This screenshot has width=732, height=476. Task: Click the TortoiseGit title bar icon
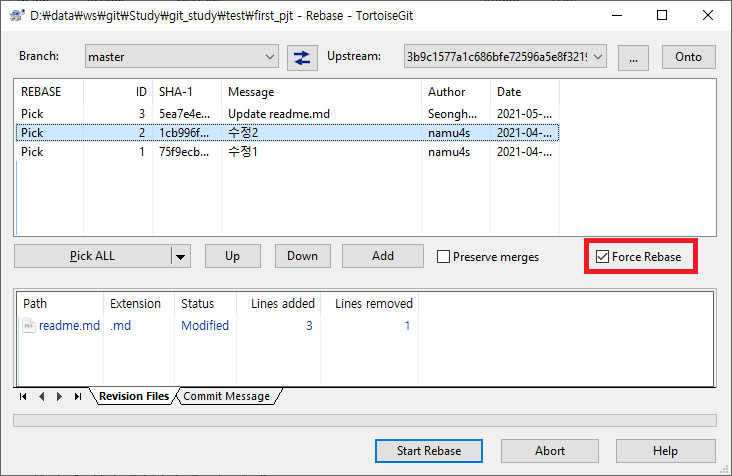click(x=14, y=16)
